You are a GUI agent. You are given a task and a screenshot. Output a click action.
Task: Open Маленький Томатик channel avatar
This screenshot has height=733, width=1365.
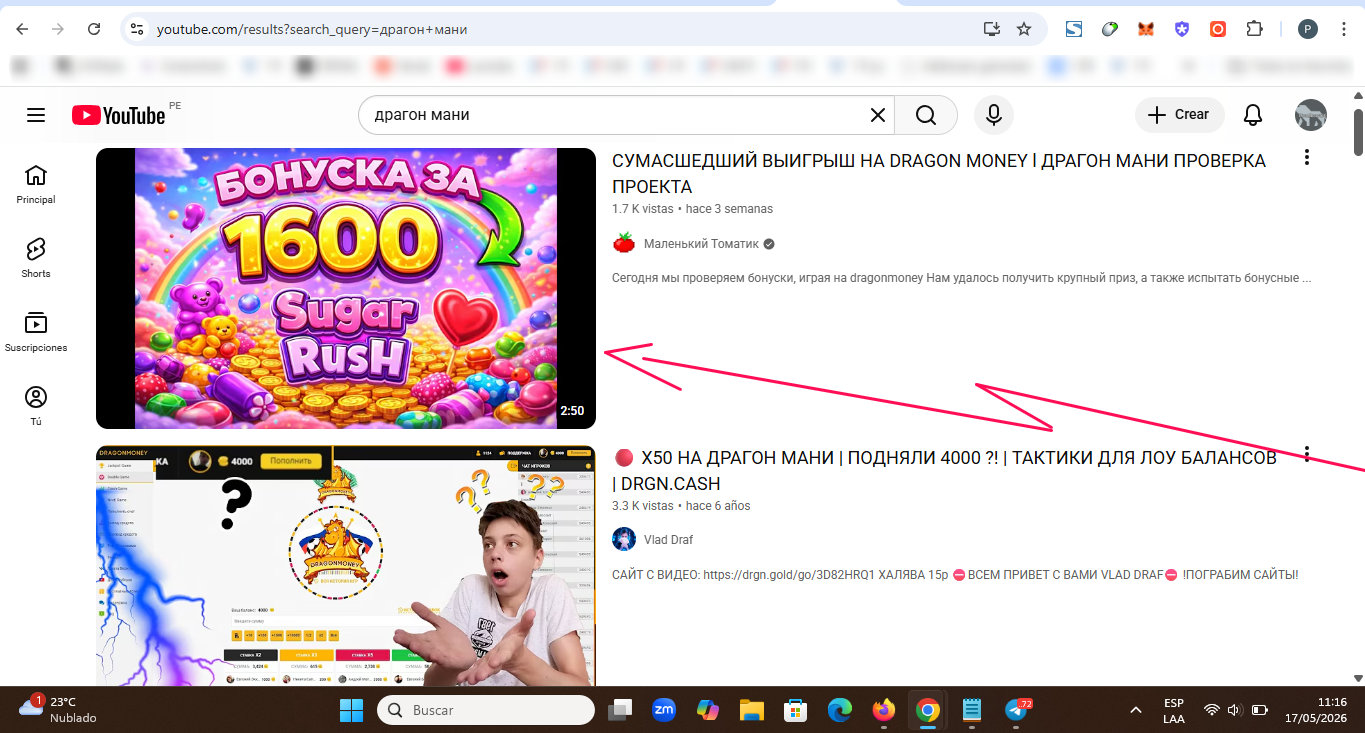pos(624,243)
